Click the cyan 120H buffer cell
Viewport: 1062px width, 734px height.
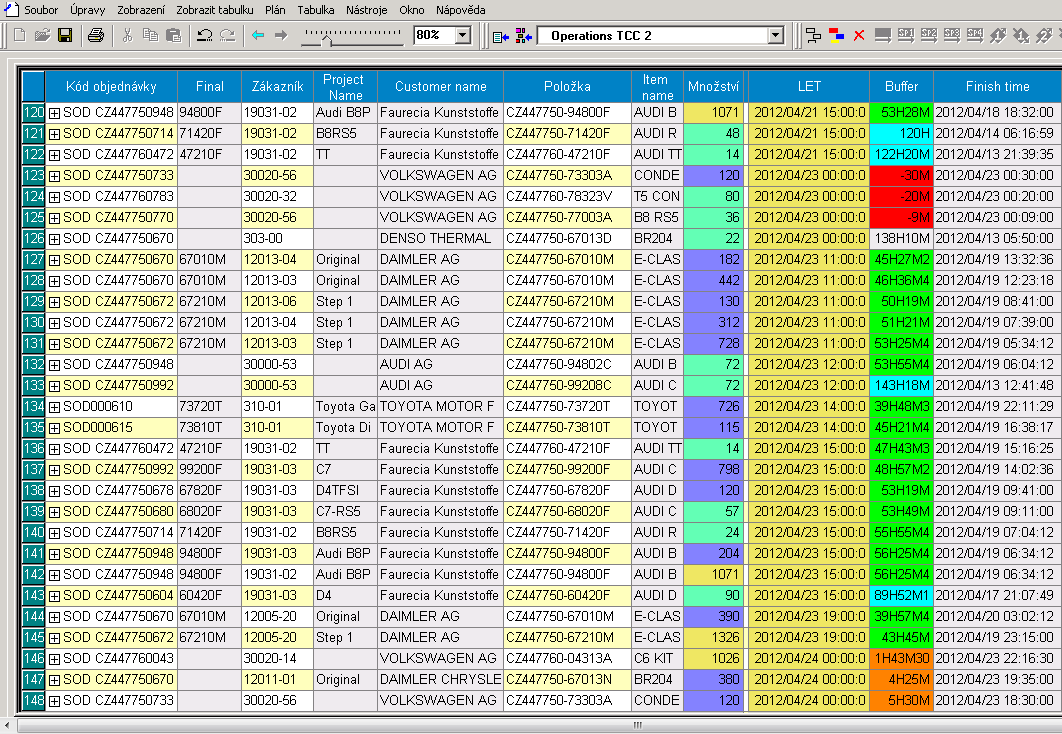(901, 133)
